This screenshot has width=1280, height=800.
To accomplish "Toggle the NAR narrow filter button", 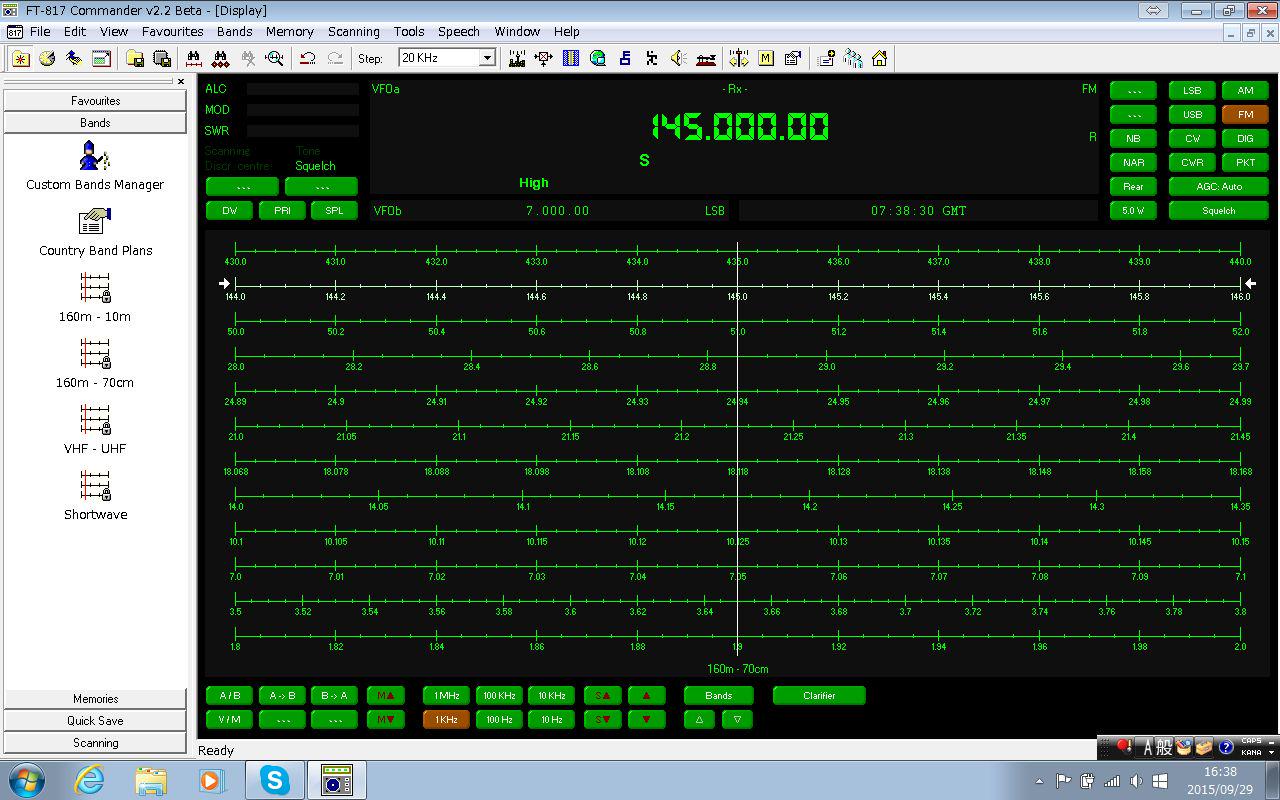I will (x=1133, y=163).
